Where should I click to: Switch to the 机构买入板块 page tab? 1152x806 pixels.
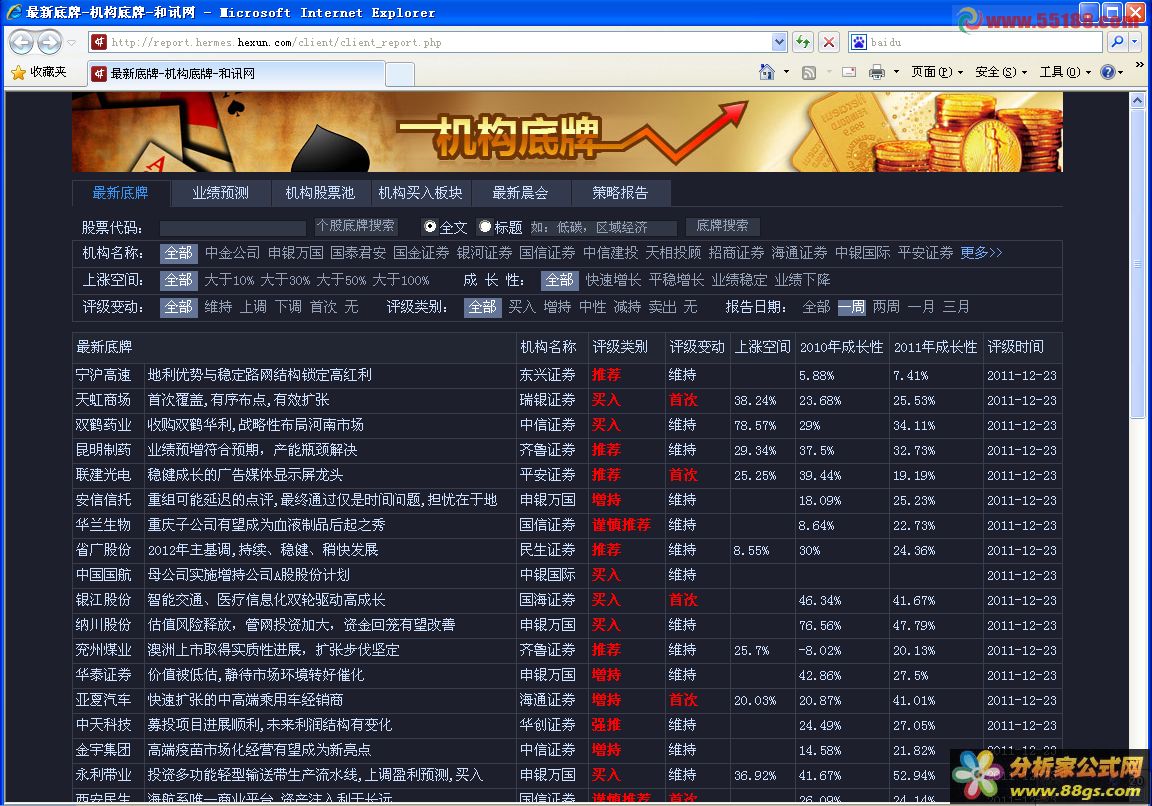pyautogui.click(x=420, y=193)
